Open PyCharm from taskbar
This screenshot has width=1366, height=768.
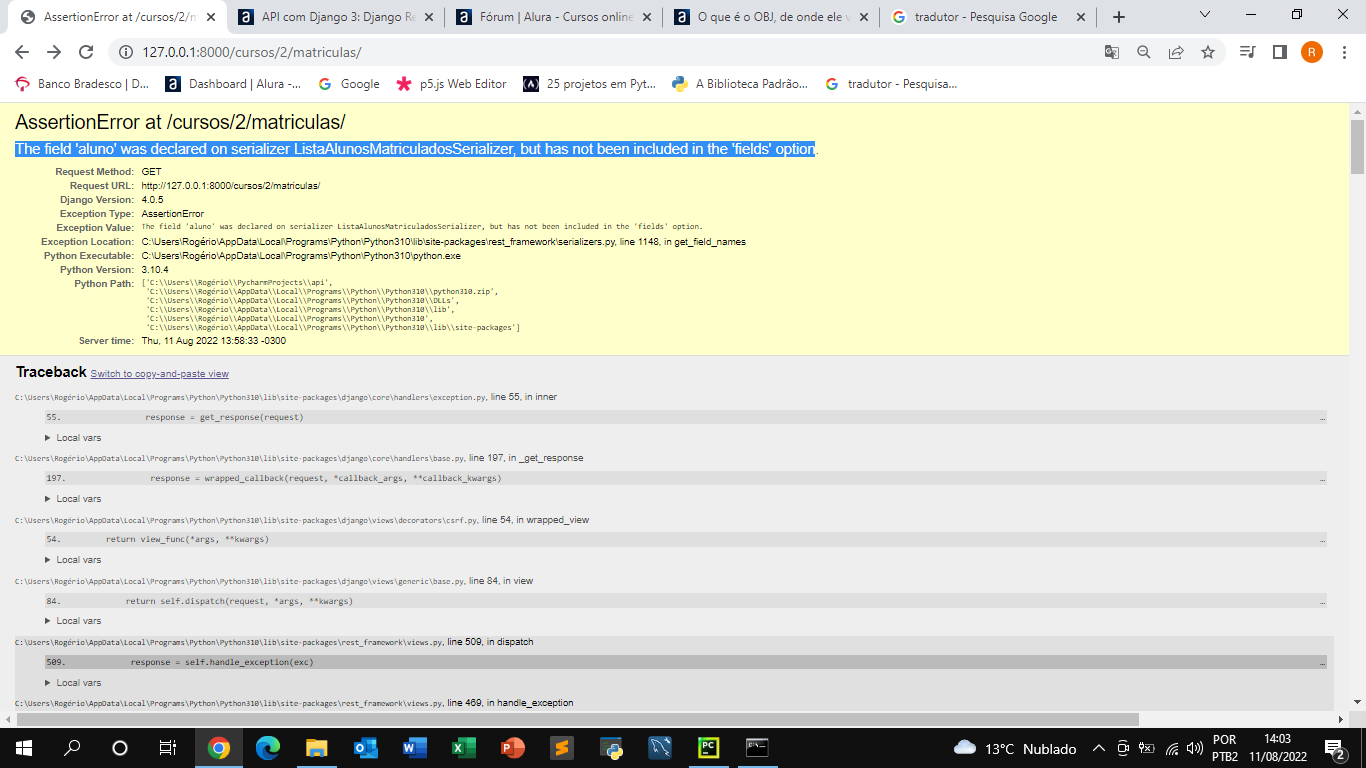pyautogui.click(x=708, y=748)
